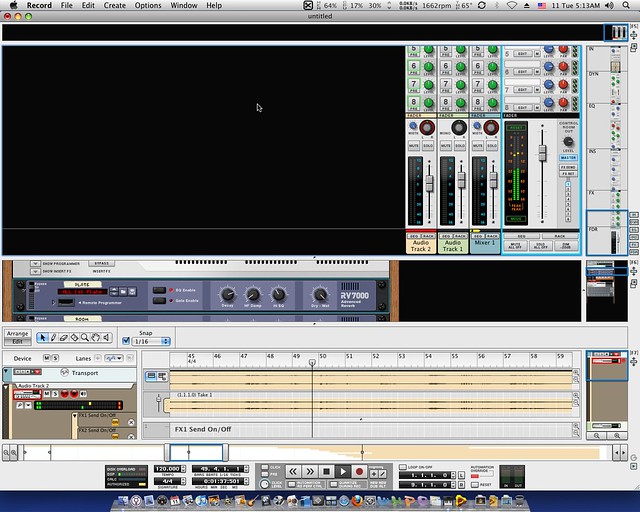This screenshot has width=640, height=512.
Task: Click Automation Override Reset button
Action: click(x=475, y=485)
